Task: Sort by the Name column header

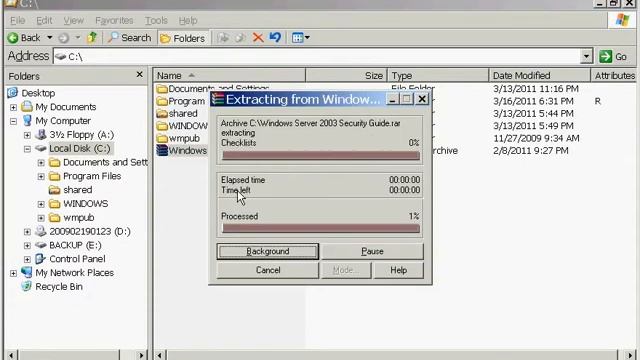Action: 229,76
